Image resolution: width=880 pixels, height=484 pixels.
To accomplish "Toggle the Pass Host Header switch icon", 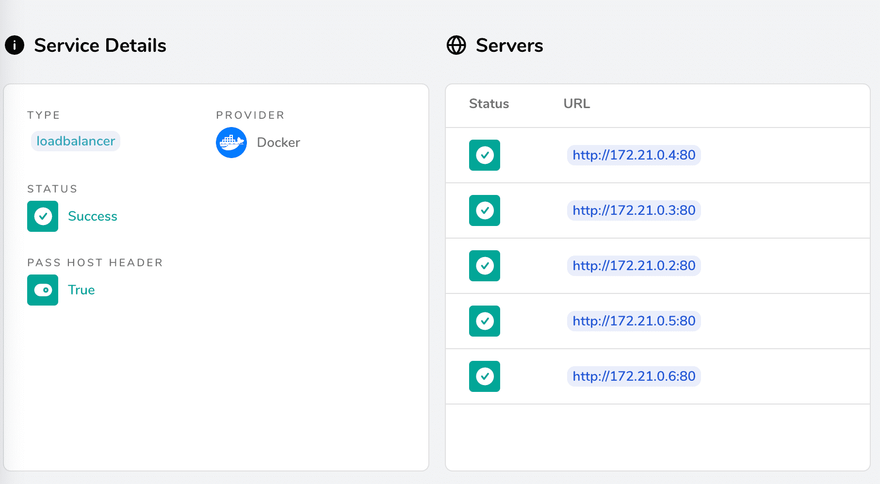I will coord(42,290).
